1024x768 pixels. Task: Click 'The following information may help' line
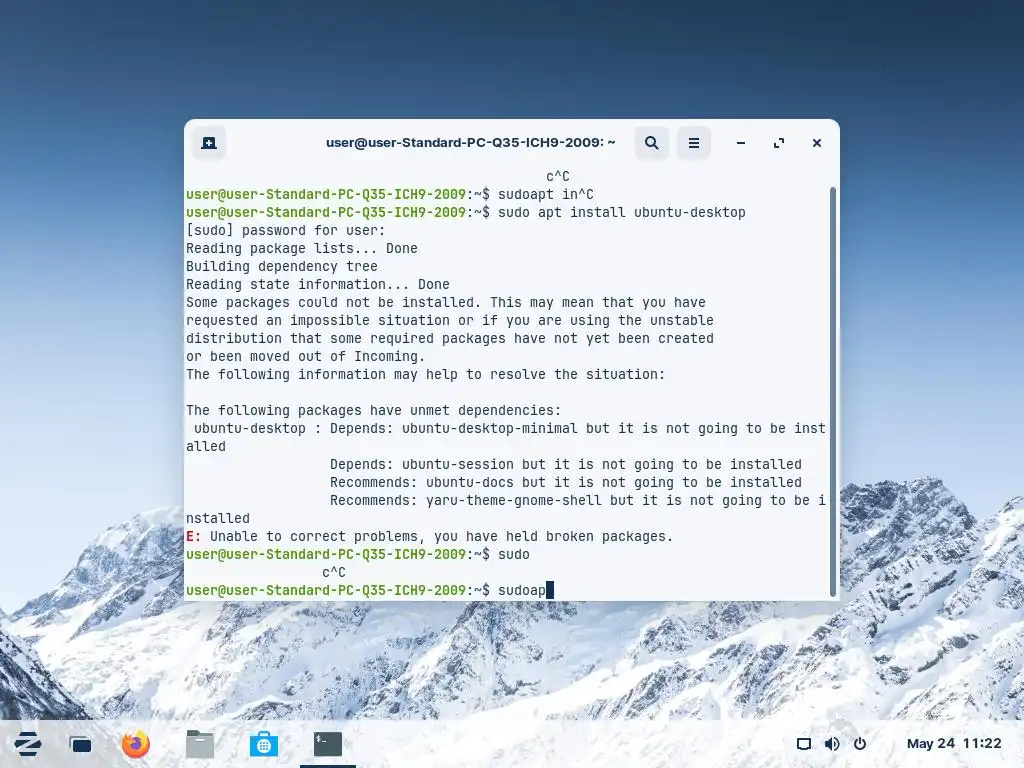[x=425, y=374]
